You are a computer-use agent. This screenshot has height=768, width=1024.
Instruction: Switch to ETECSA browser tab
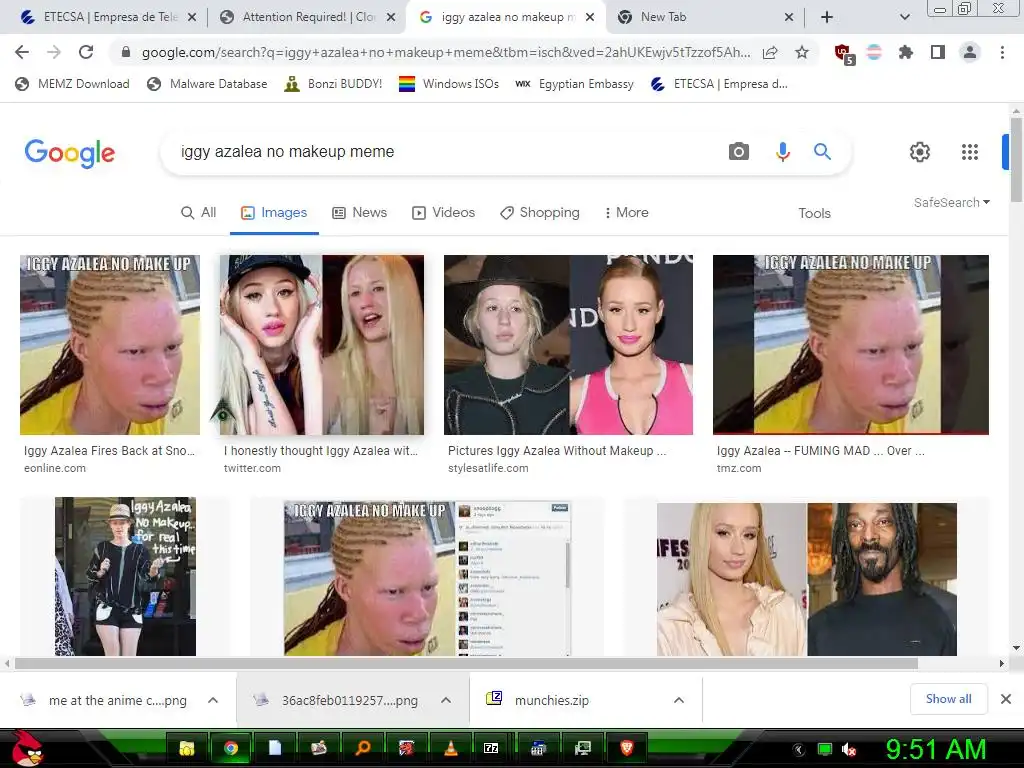108,17
